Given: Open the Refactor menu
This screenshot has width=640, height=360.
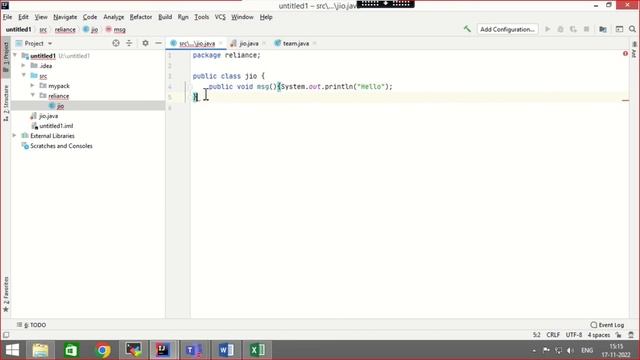Looking at the screenshot, I should click(141, 17).
